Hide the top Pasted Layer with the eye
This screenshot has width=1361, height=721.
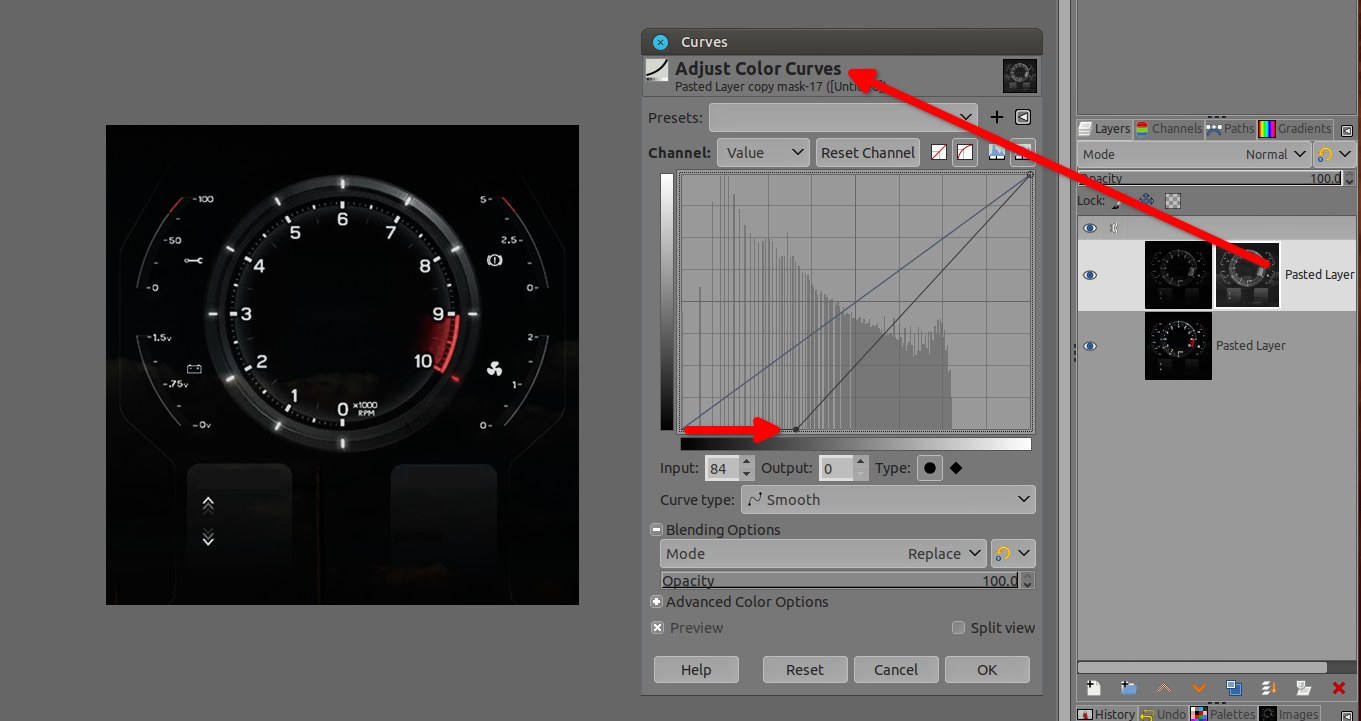1091,275
